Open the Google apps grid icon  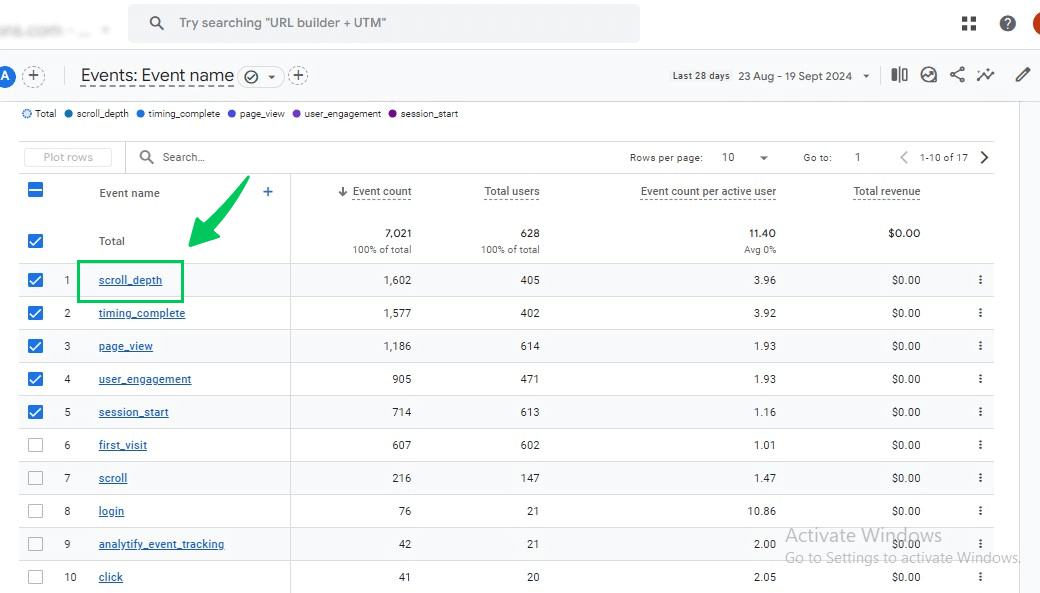tap(969, 24)
